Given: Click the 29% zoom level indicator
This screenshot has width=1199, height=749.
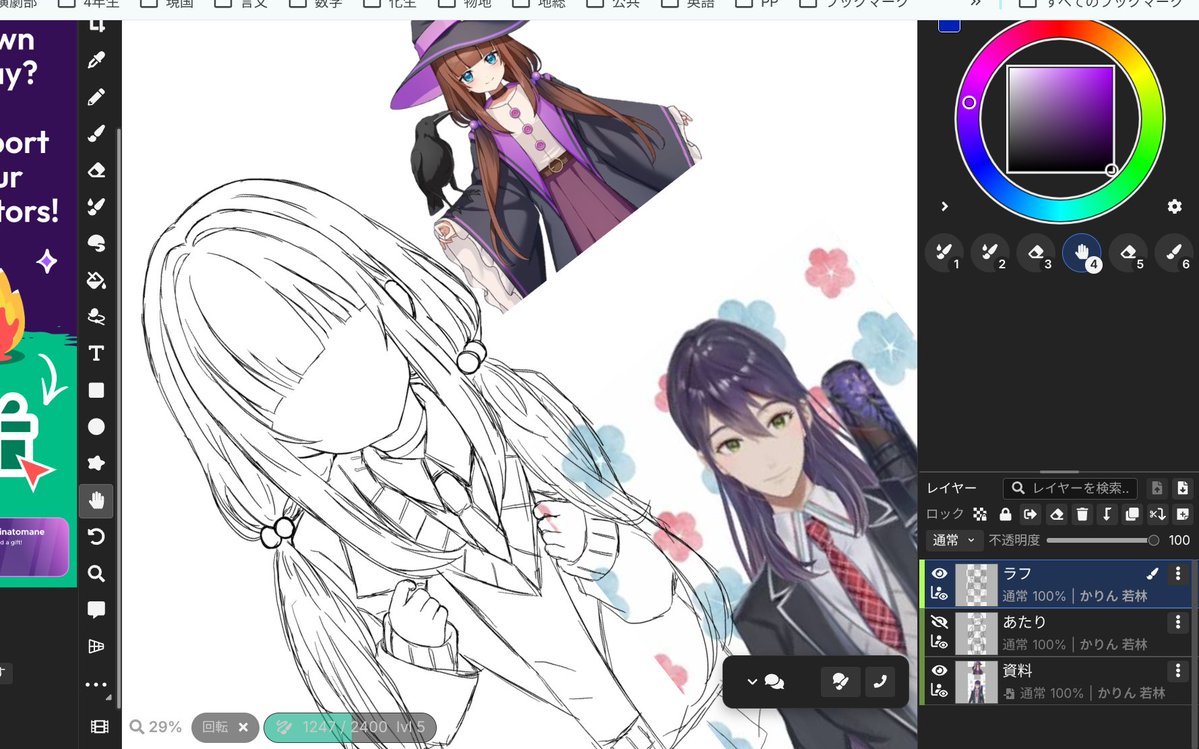Looking at the screenshot, I should click(x=156, y=727).
